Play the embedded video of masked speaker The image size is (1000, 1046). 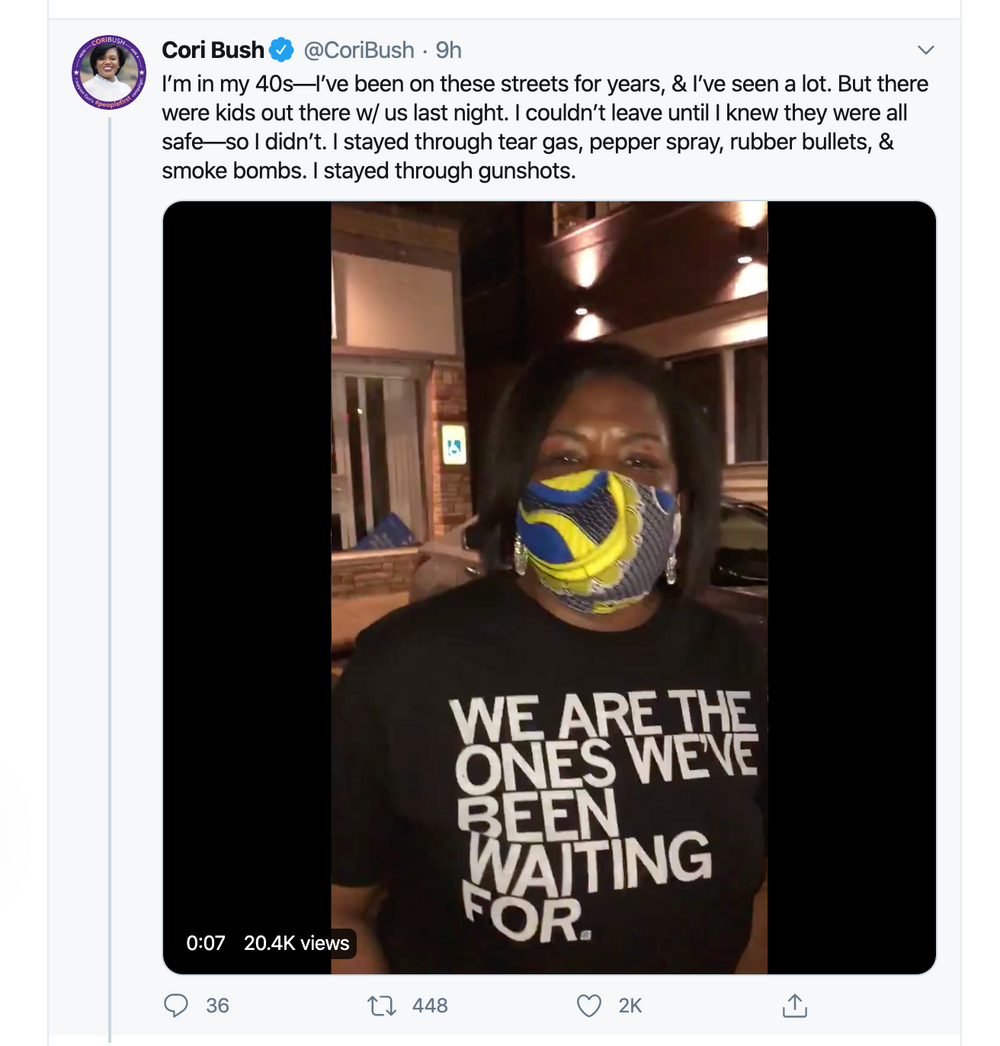[549, 587]
